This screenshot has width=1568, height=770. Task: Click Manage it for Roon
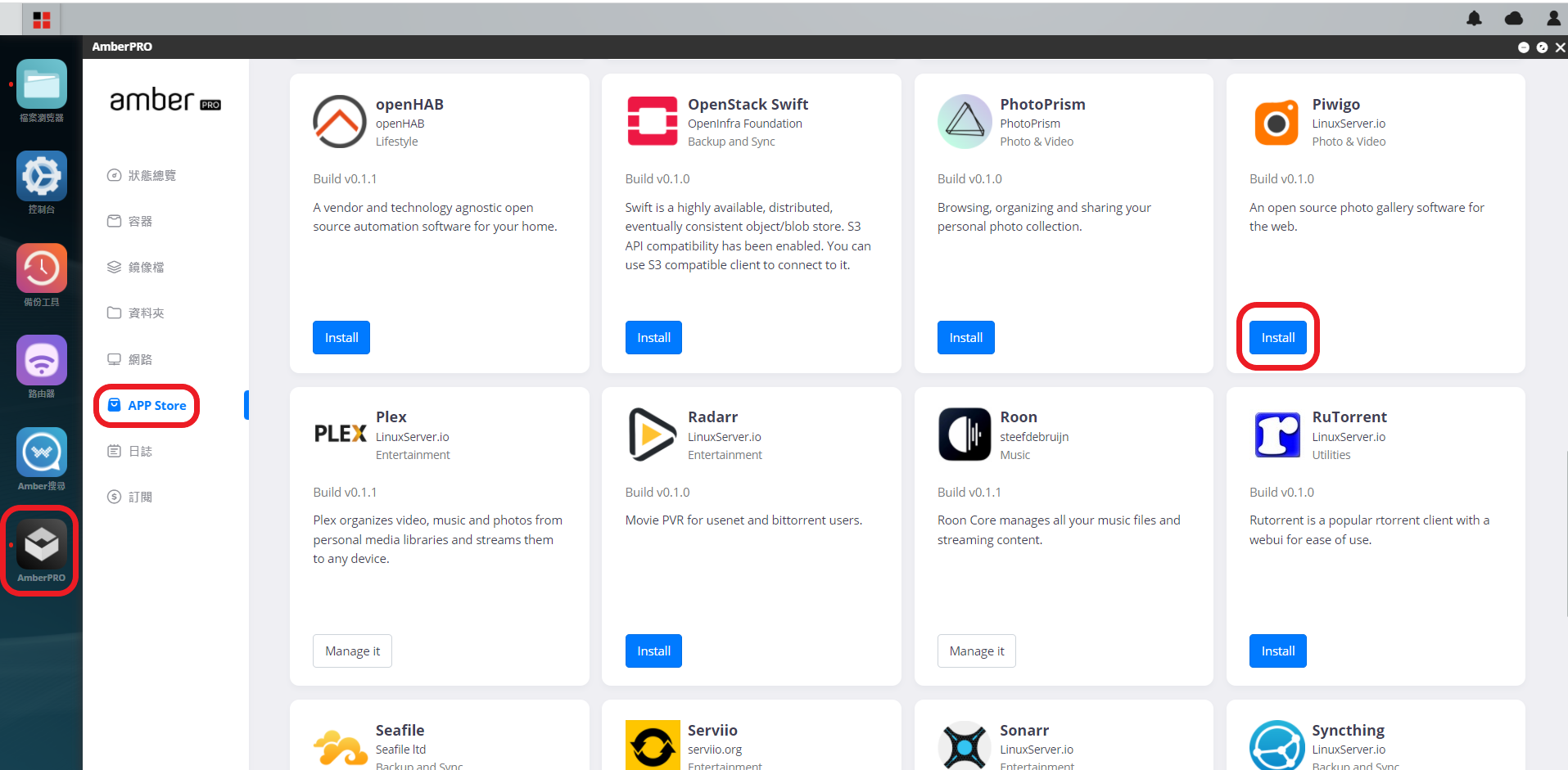coord(977,651)
